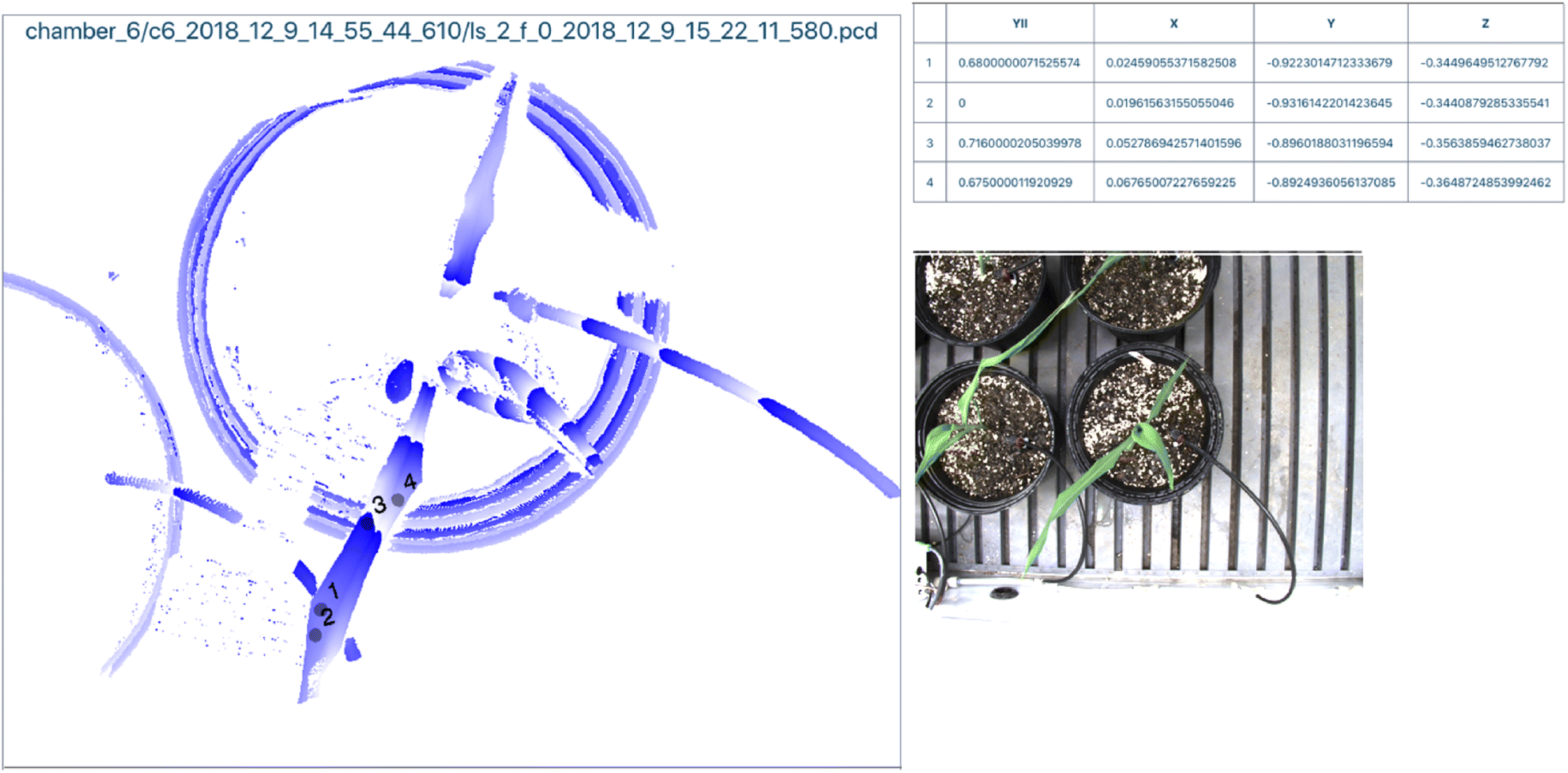The width and height of the screenshot is (1568, 773).
Task: Select row number 1 cell
Action: 929,62
